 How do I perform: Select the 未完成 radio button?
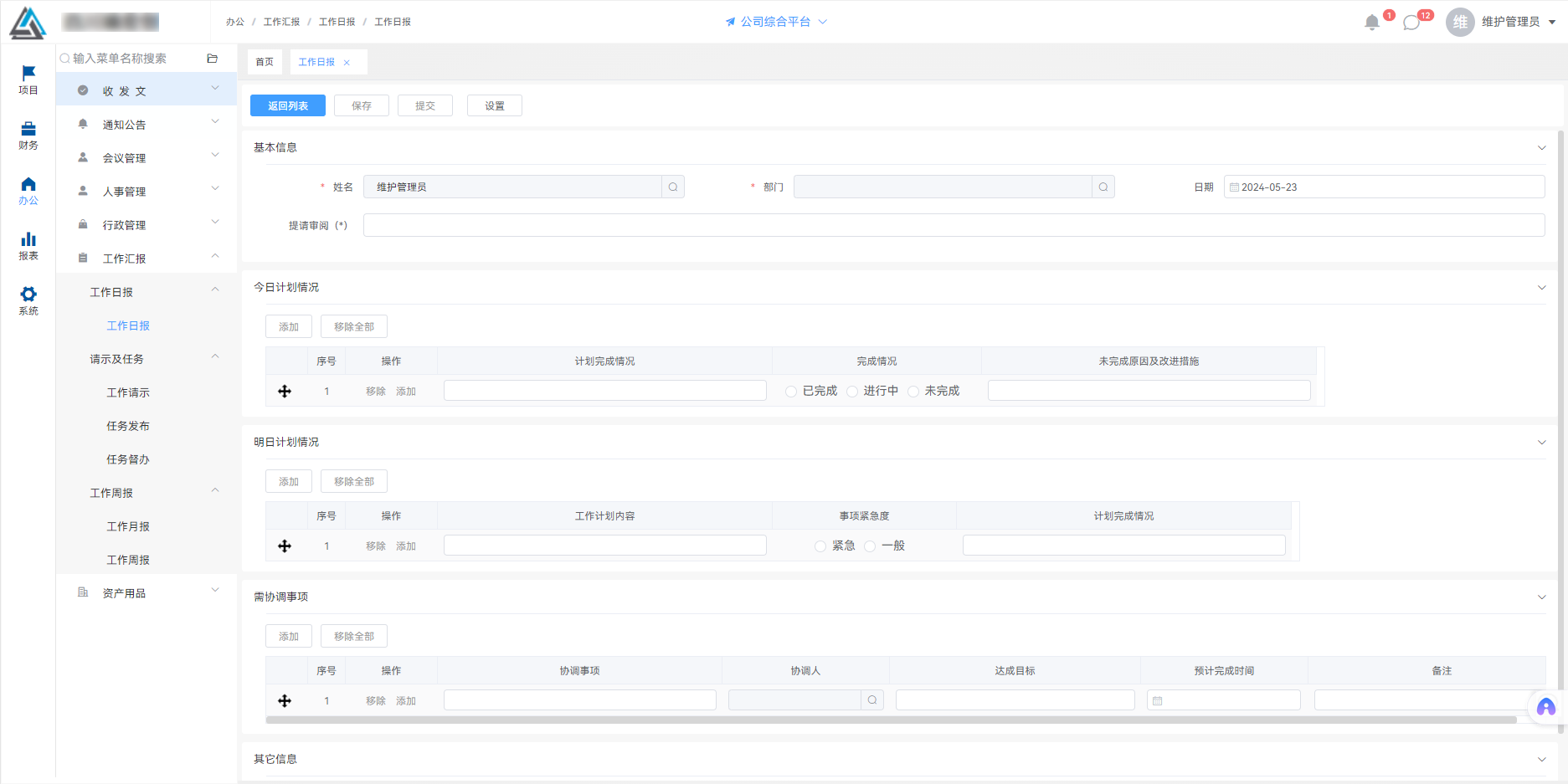(913, 392)
